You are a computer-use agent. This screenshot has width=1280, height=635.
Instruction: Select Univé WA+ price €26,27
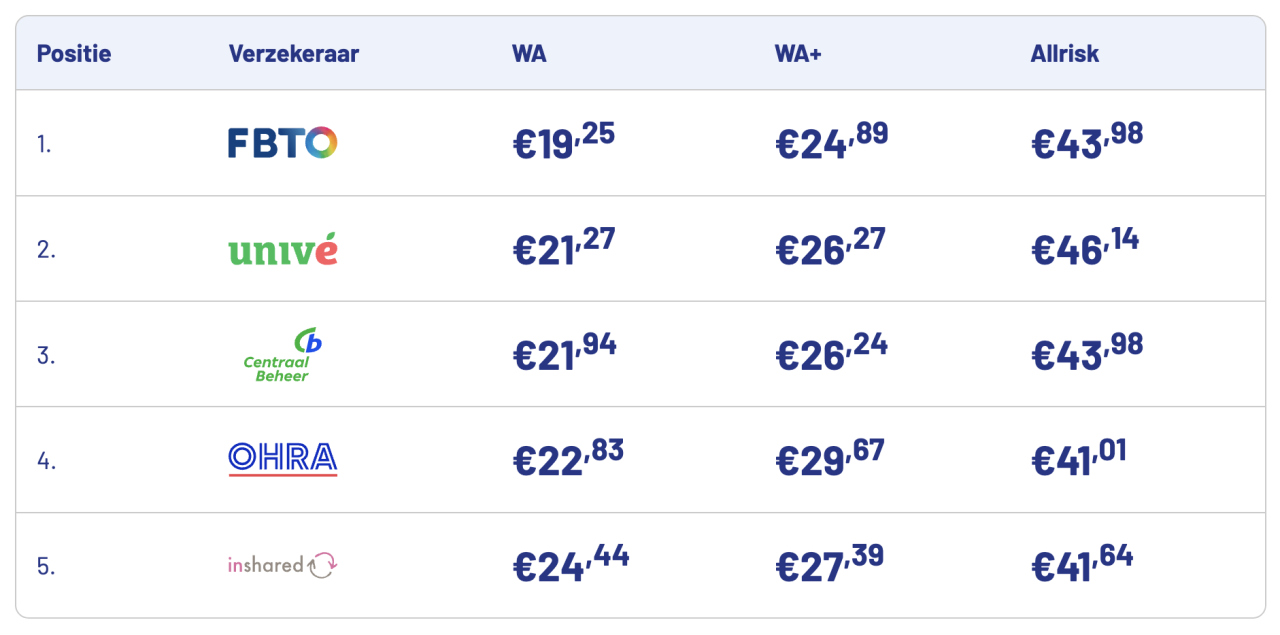tap(830, 249)
